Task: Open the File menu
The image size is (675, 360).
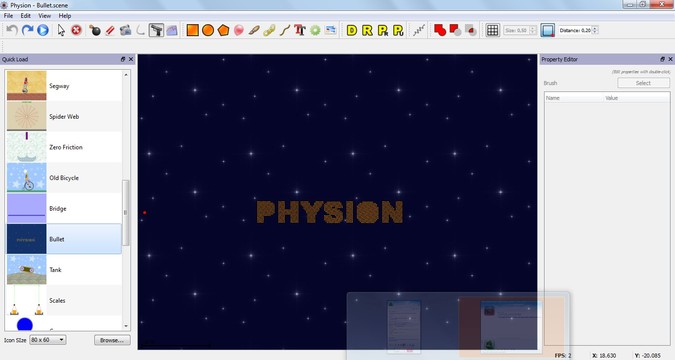Action: click(x=8, y=16)
